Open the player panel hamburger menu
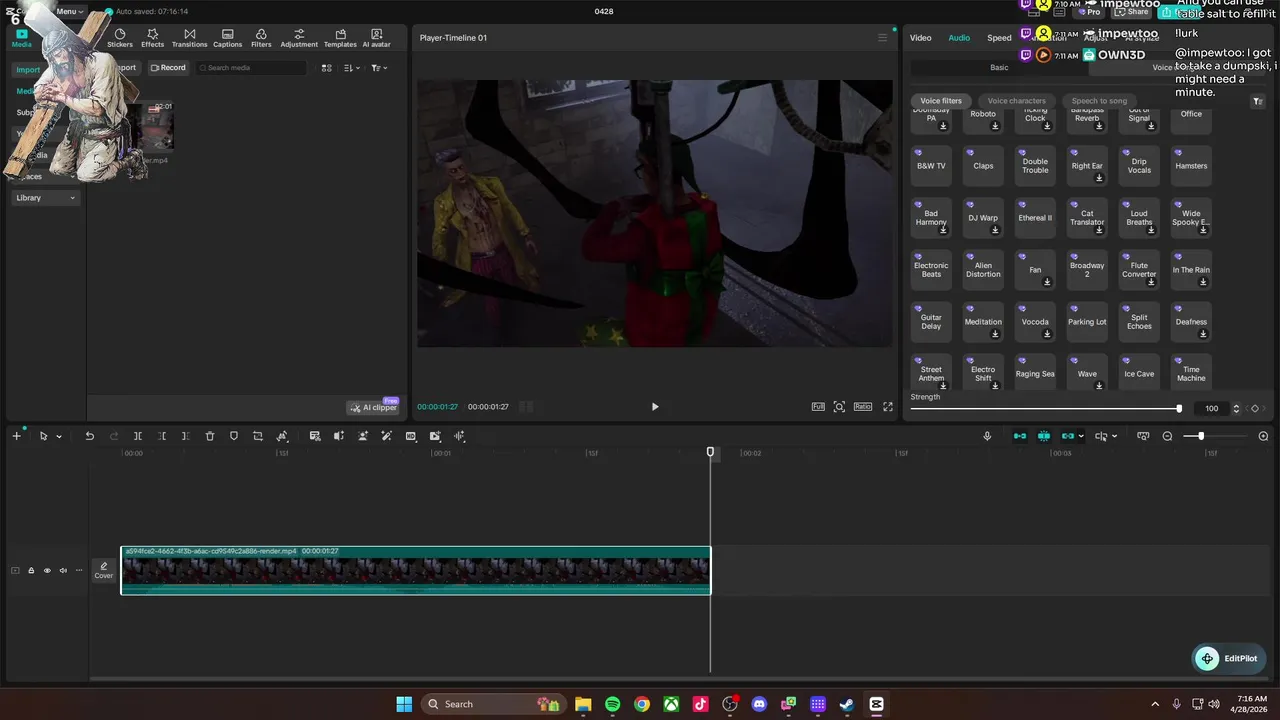Viewport: 1280px width, 720px height. tap(882, 38)
